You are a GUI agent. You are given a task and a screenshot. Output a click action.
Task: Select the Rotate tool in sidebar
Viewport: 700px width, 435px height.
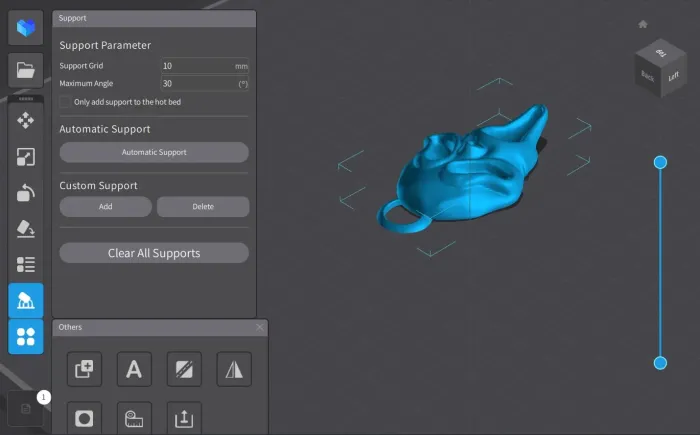pyautogui.click(x=26, y=193)
